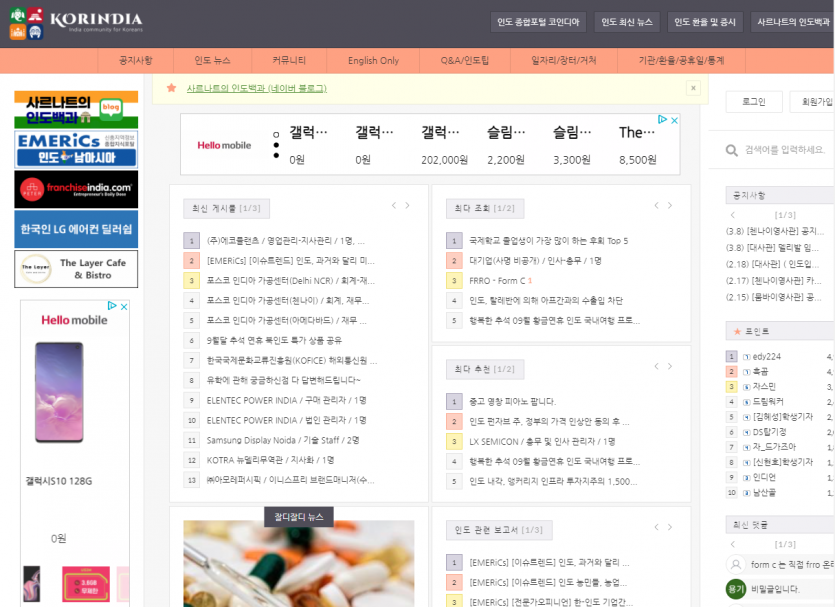This screenshot has width=835, height=607.
Task: Click the 인도 최신 뉴스 header button
Action: [626, 22]
